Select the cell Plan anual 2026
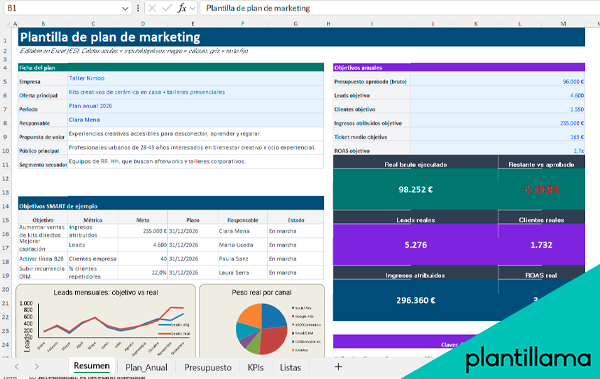 196,106
